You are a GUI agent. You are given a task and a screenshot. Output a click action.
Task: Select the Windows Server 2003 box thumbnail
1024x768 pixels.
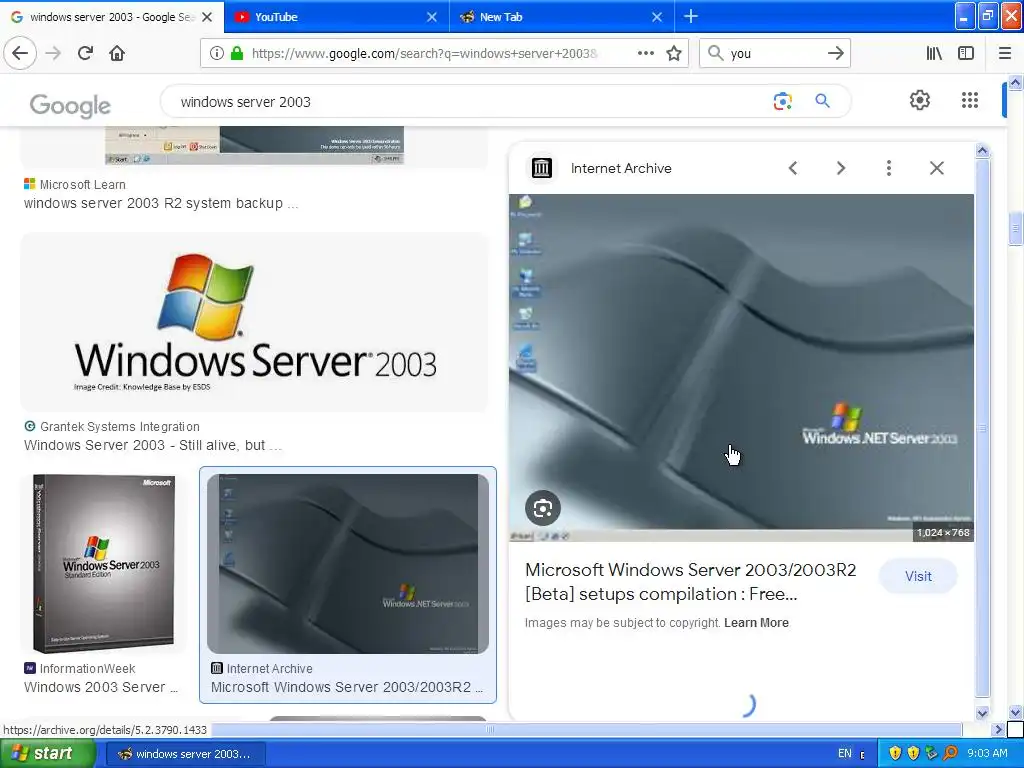(x=103, y=564)
